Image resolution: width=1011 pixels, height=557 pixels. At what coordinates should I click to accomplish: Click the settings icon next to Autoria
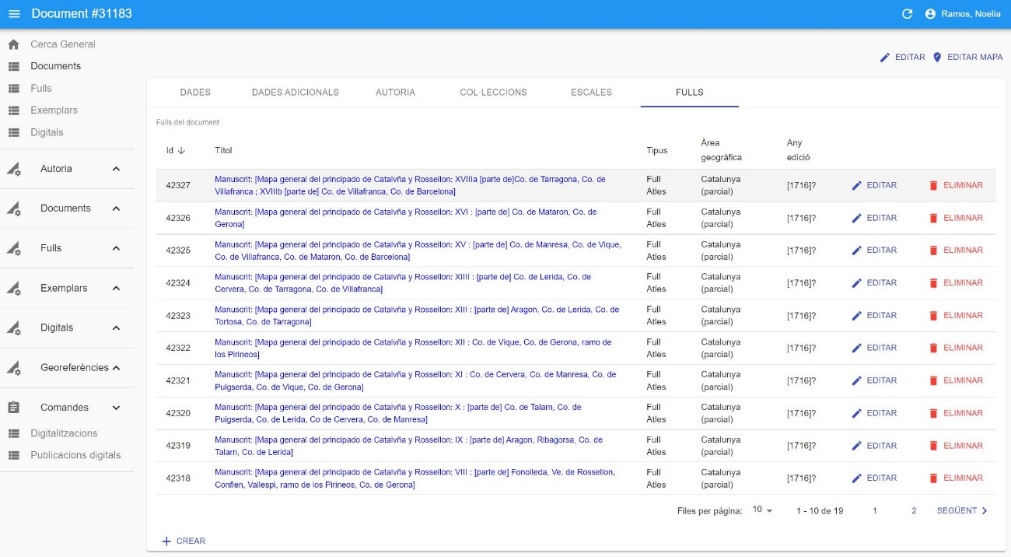click(x=14, y=169)
